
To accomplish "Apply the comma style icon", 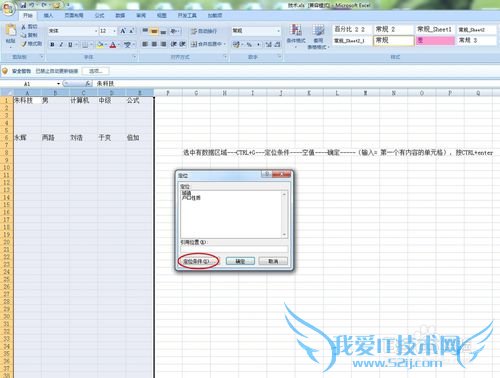I will pos(258,44).
